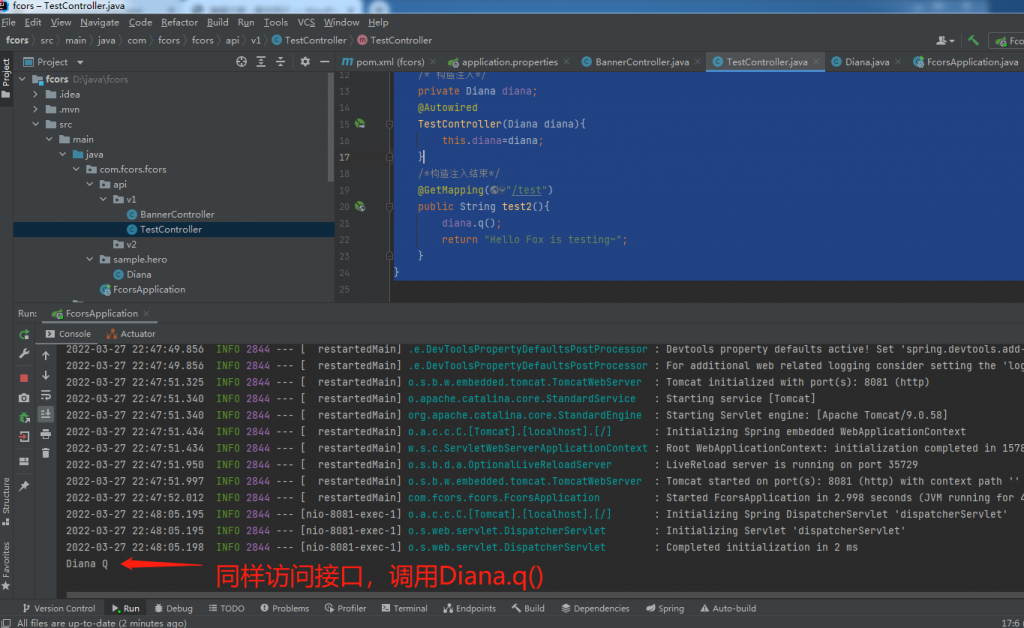Expand the .mvn folder
1024x628 pixels.
pos(36,109)
